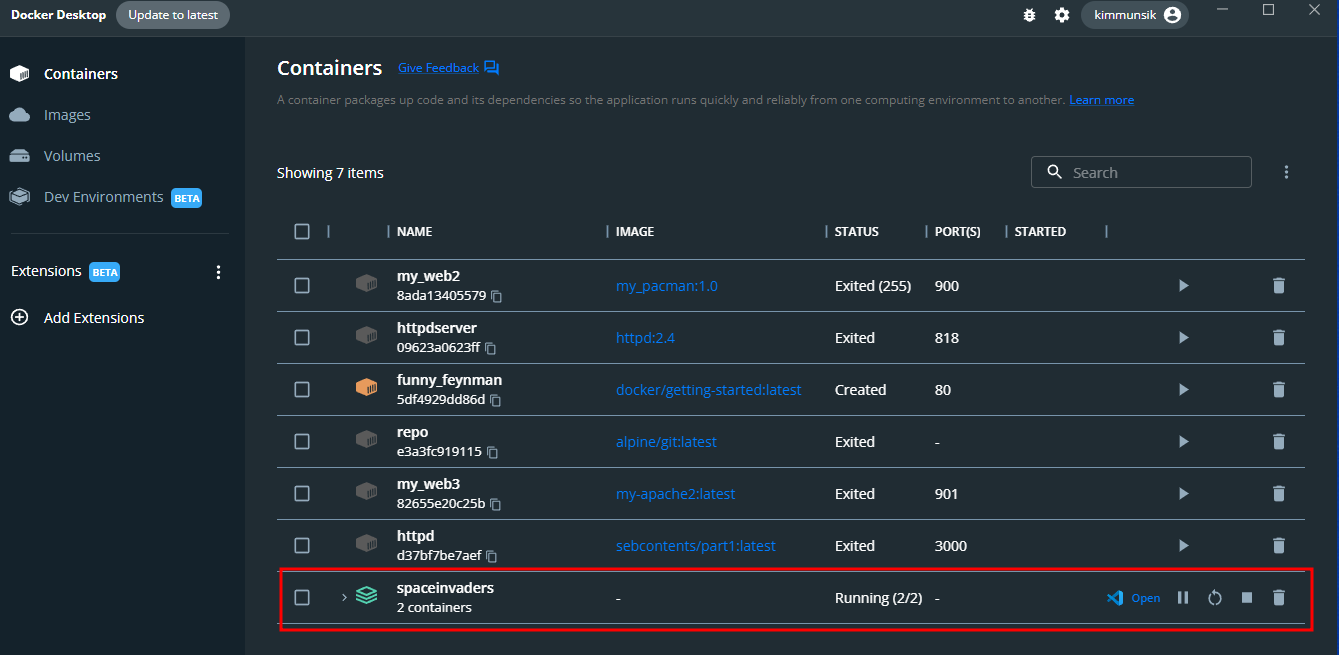This screenshot has width=1339, height=655.
Task: Check the my_web3 row checkbox
Action: (302, 494)
